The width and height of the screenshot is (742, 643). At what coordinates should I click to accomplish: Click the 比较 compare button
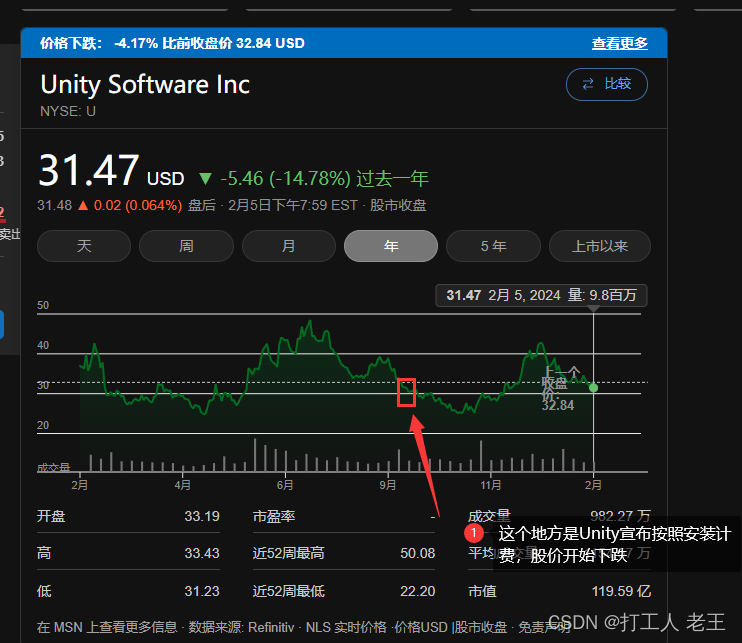click(607, 84)
